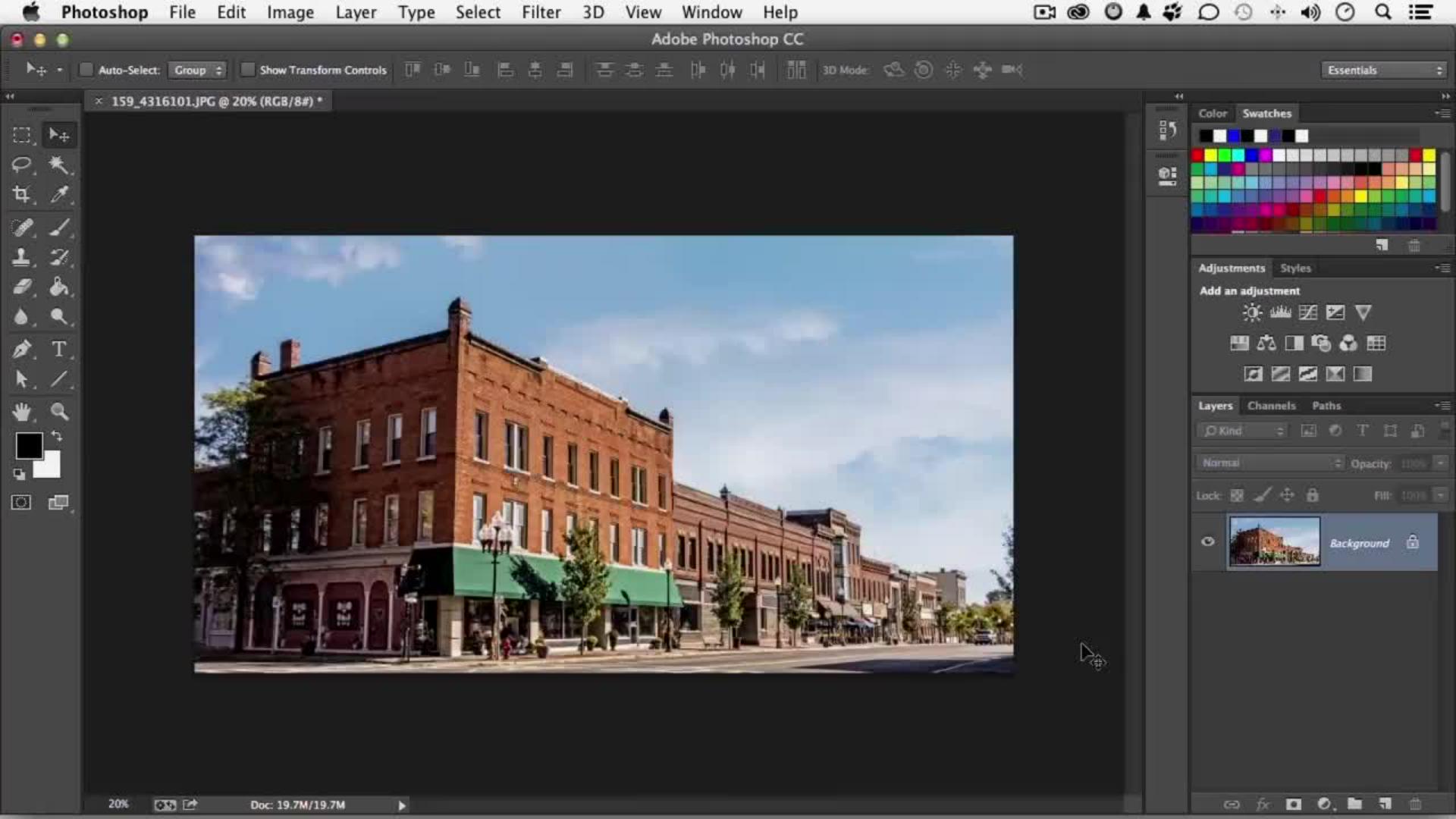Select the Hand tool
Viewport: 1456px width, 819px height.
tap(21, 411)
